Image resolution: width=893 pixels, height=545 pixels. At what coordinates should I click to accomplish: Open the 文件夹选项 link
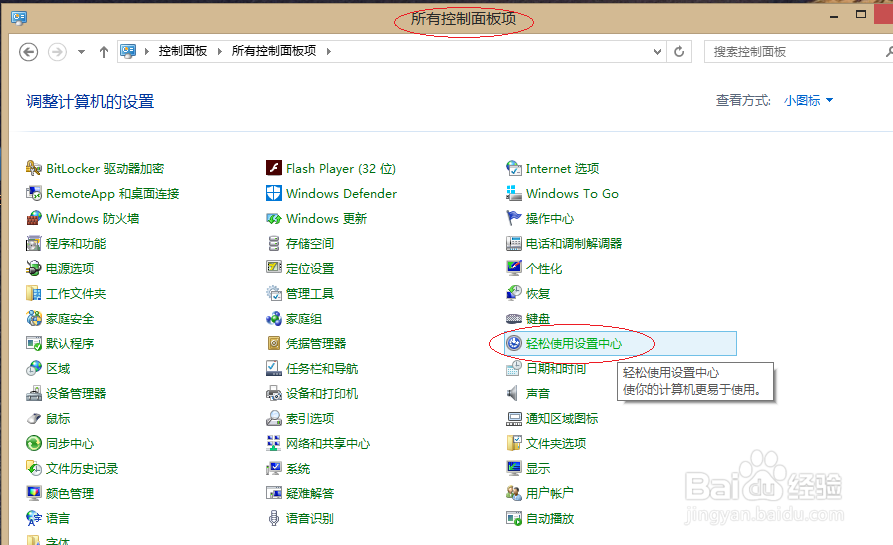556,444
